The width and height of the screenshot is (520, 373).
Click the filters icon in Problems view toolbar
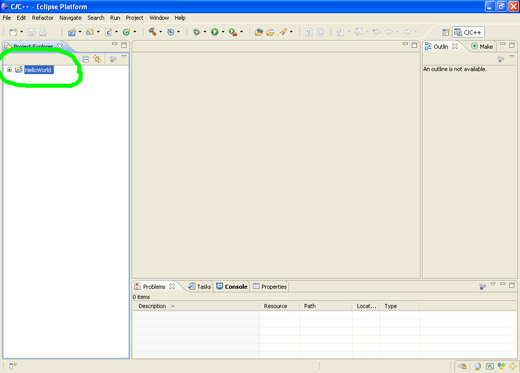coord(482,286)
